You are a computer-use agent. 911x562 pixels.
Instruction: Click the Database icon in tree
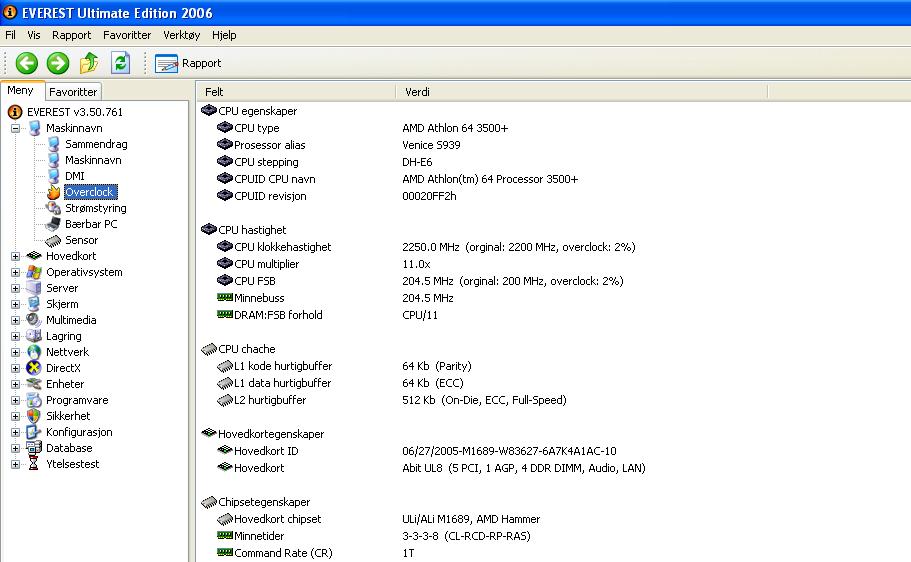point(34,448)
